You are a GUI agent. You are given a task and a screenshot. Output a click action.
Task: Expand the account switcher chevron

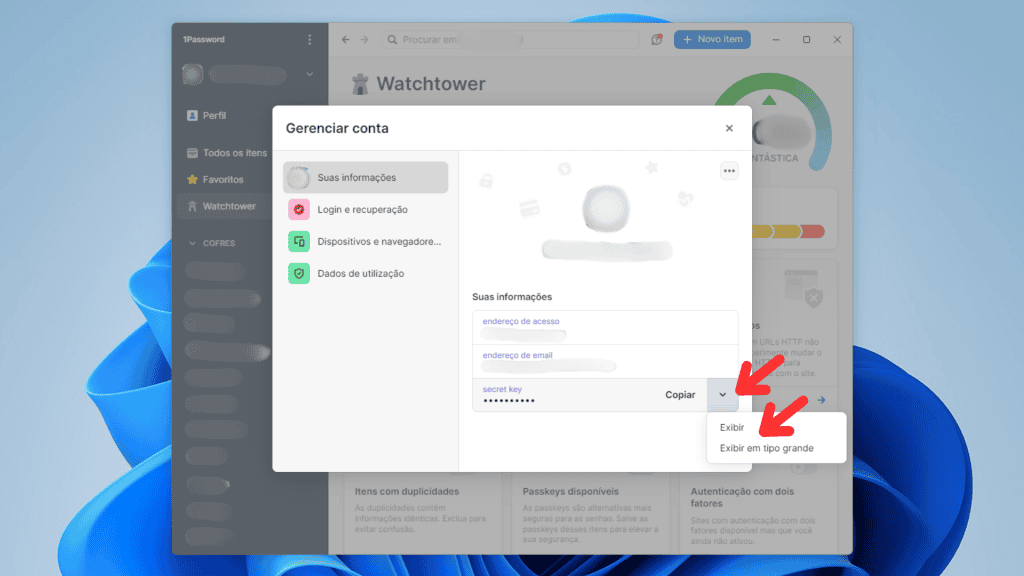(310, 74)
